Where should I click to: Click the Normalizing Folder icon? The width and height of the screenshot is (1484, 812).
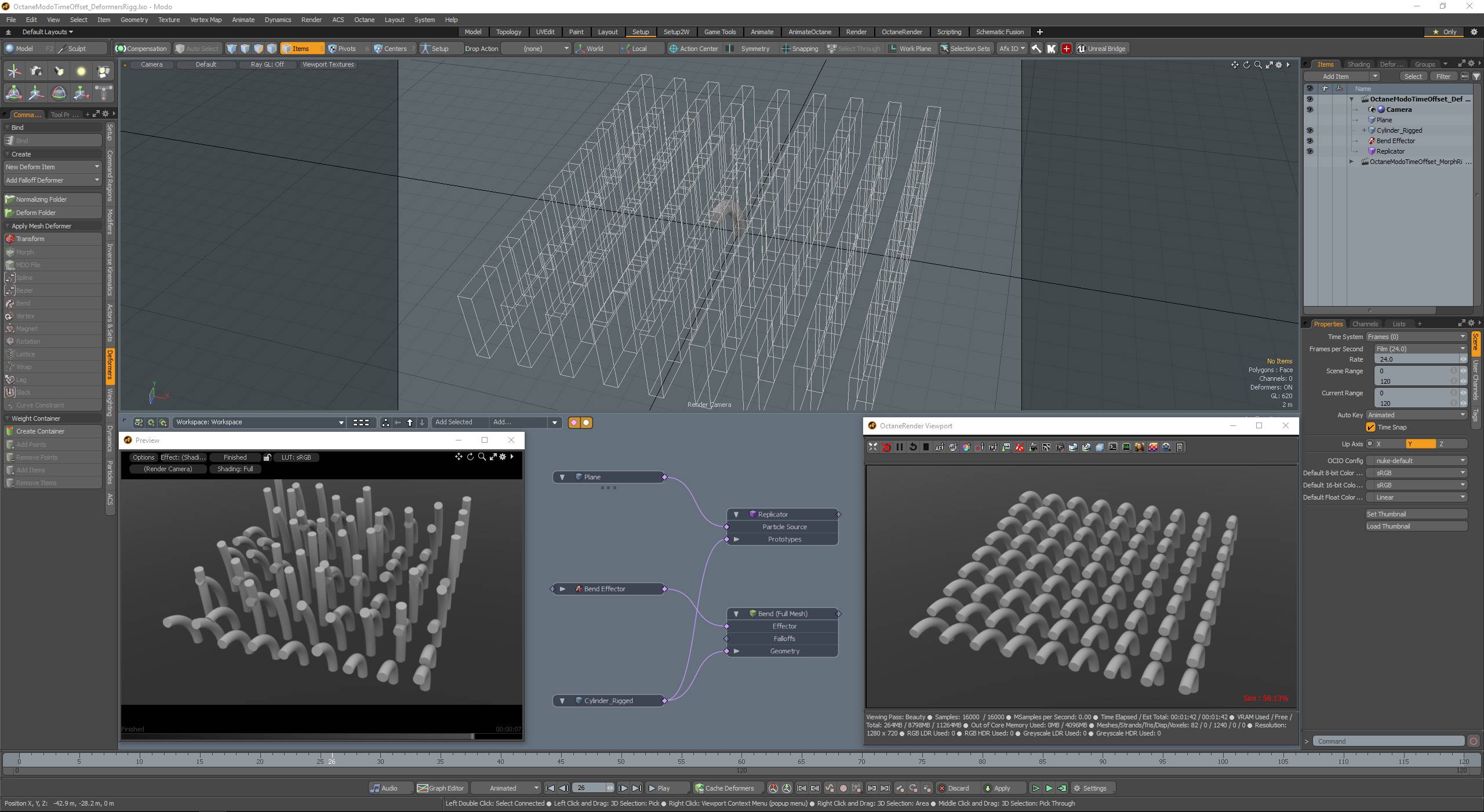point(10,199)
